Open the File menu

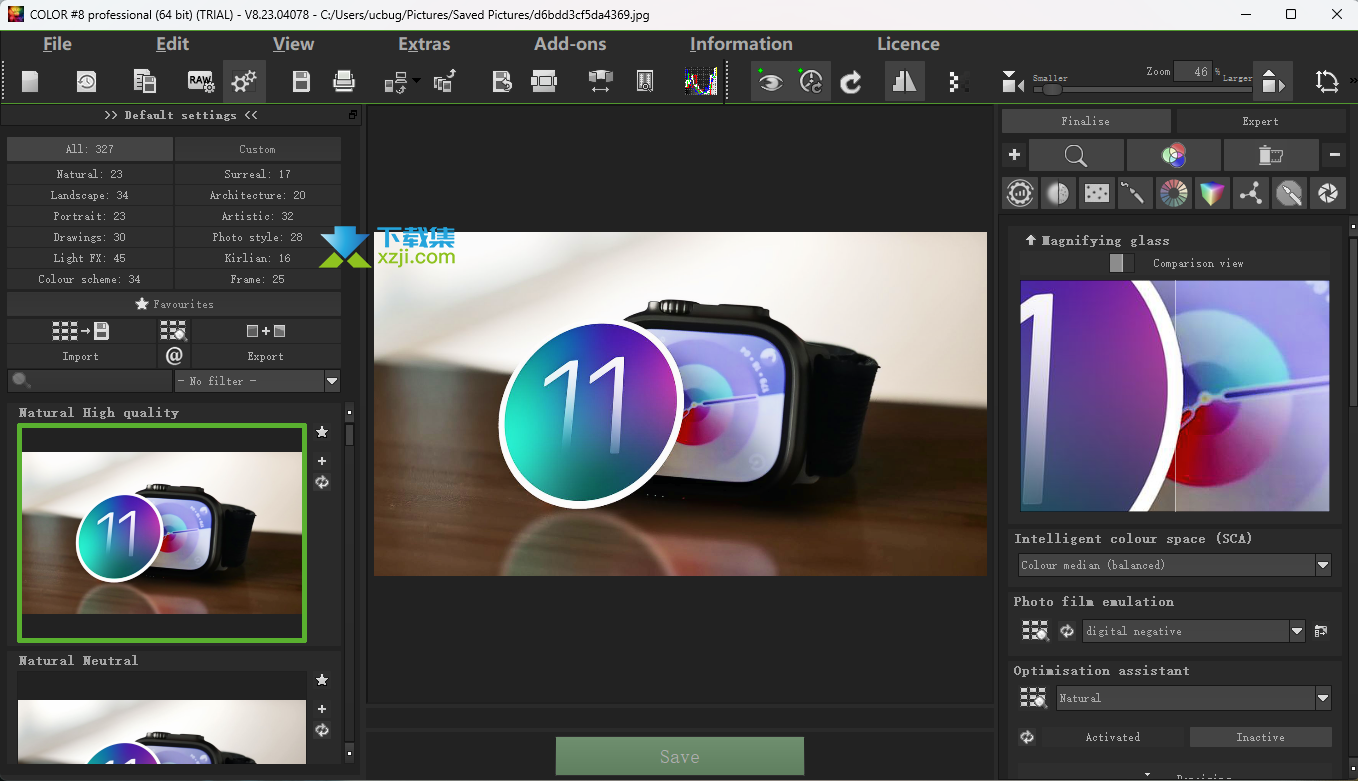point(57,44)
